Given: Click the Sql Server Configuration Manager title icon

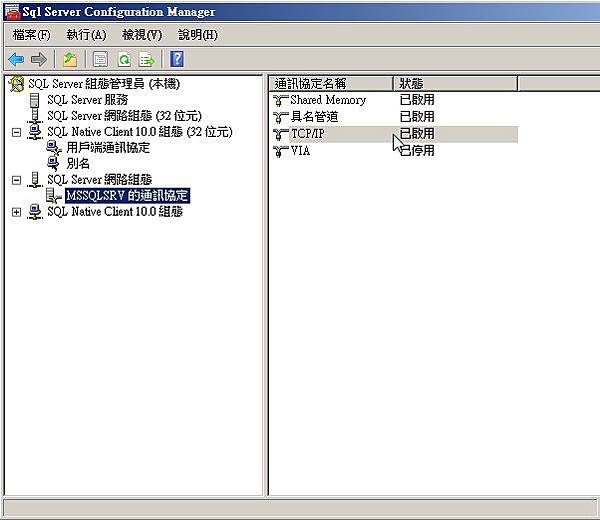Looking at the screenshot, I should [x=11, y=11].
